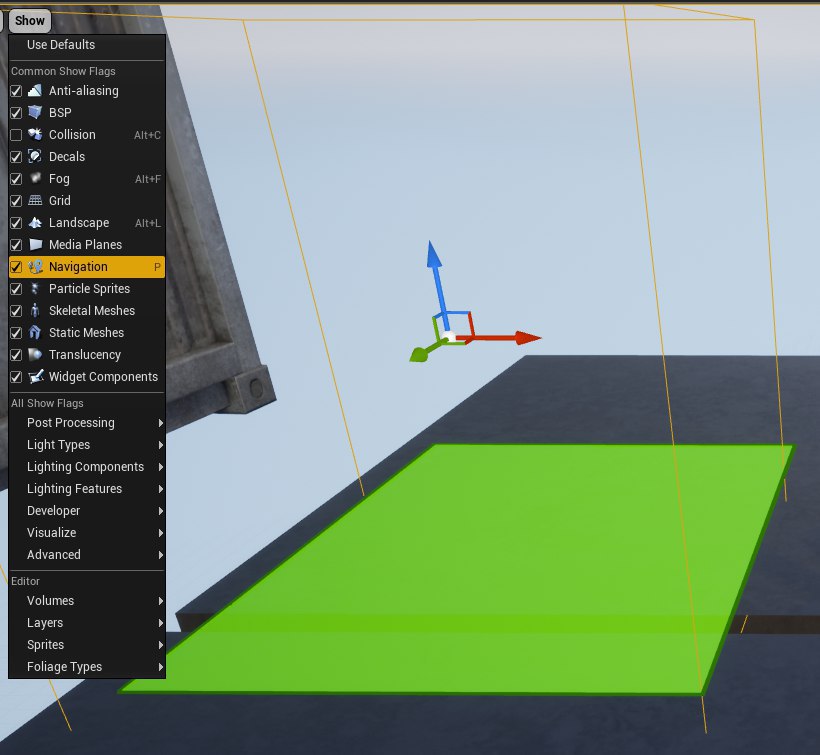
Task: Click the Widget Components label text
Action: (x=103, y=376)
